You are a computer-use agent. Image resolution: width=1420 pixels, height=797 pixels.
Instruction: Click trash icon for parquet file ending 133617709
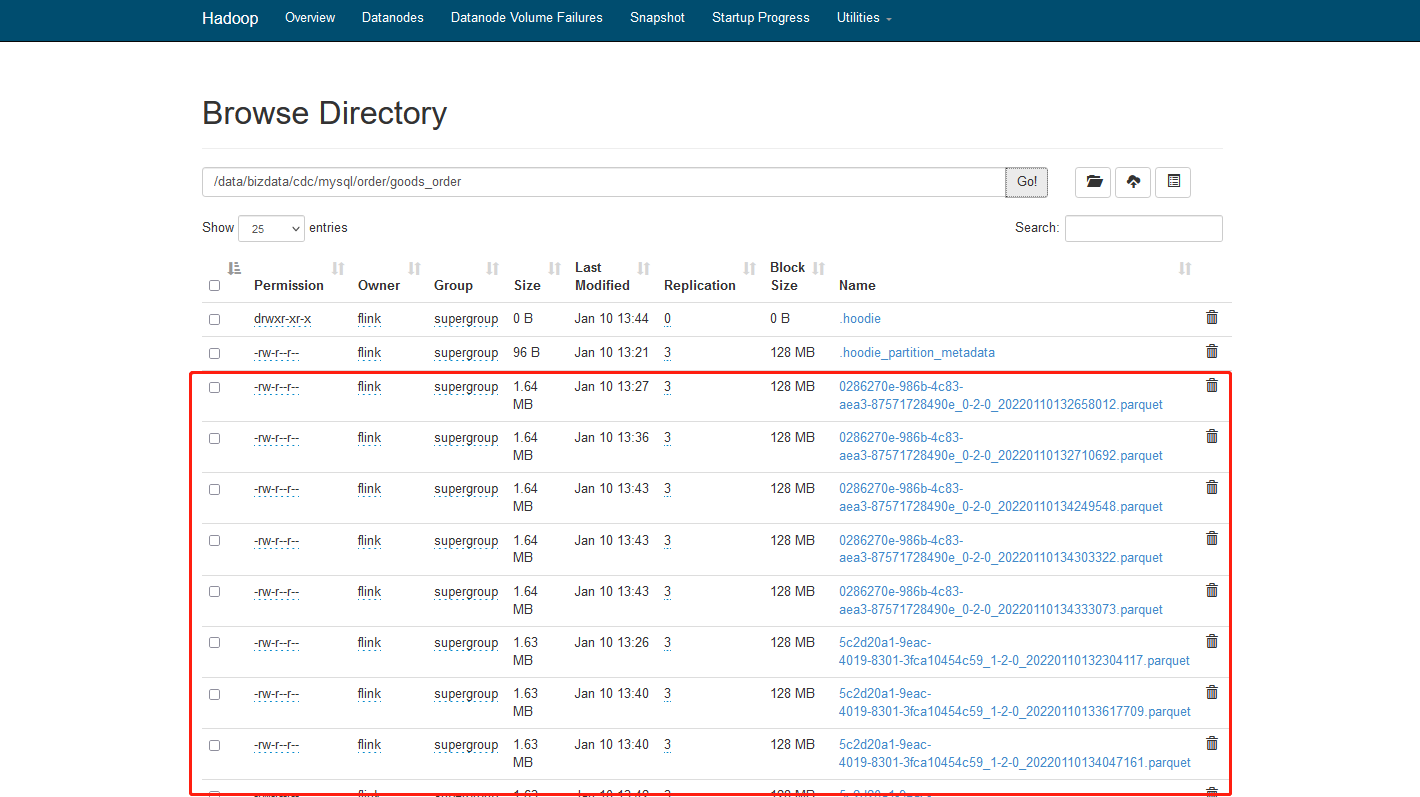(1212, 692)
